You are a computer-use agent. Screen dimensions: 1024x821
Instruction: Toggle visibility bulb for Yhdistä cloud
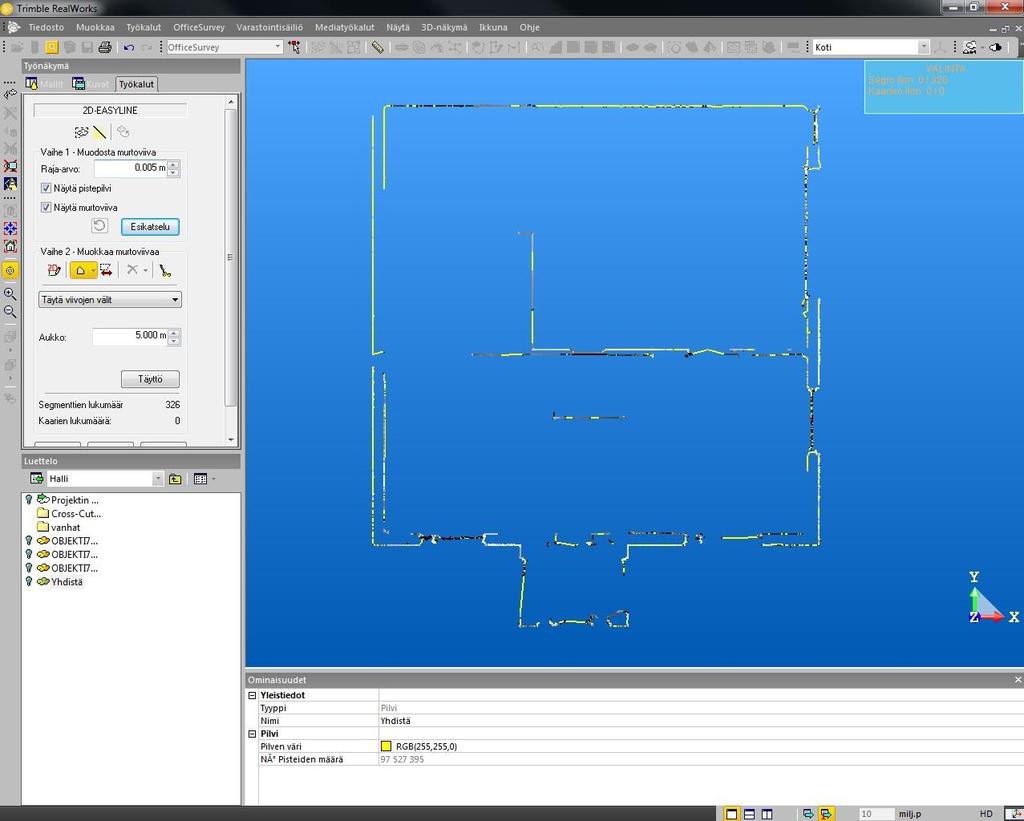29,581
